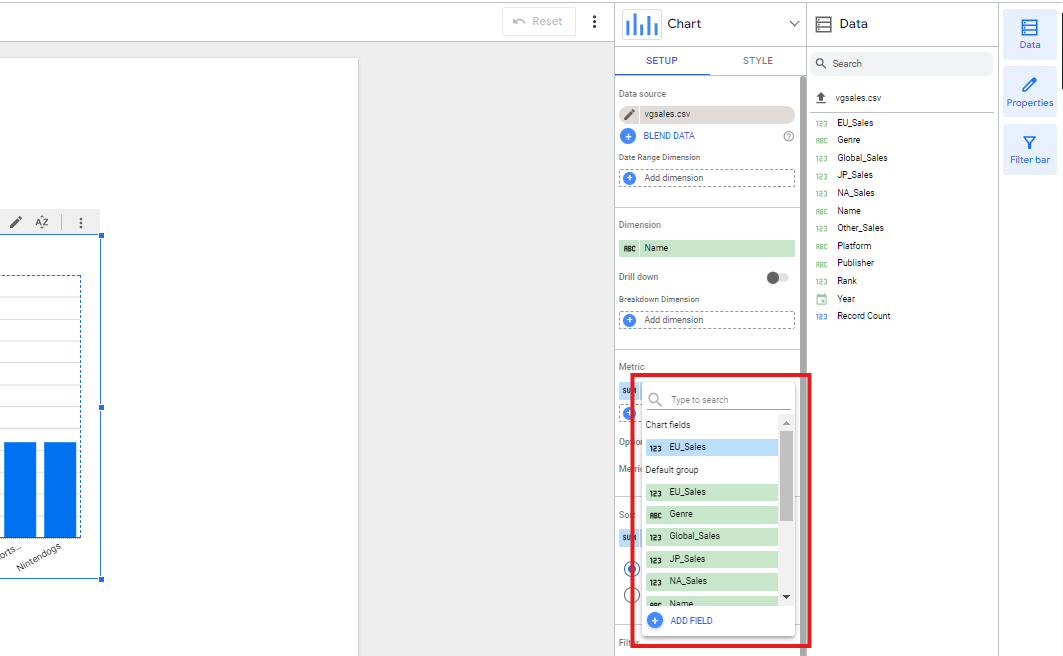The image size is (1063, 656).
Task: Edit the vgsales.csv data source pencil icon
Action: click(629, 115)
